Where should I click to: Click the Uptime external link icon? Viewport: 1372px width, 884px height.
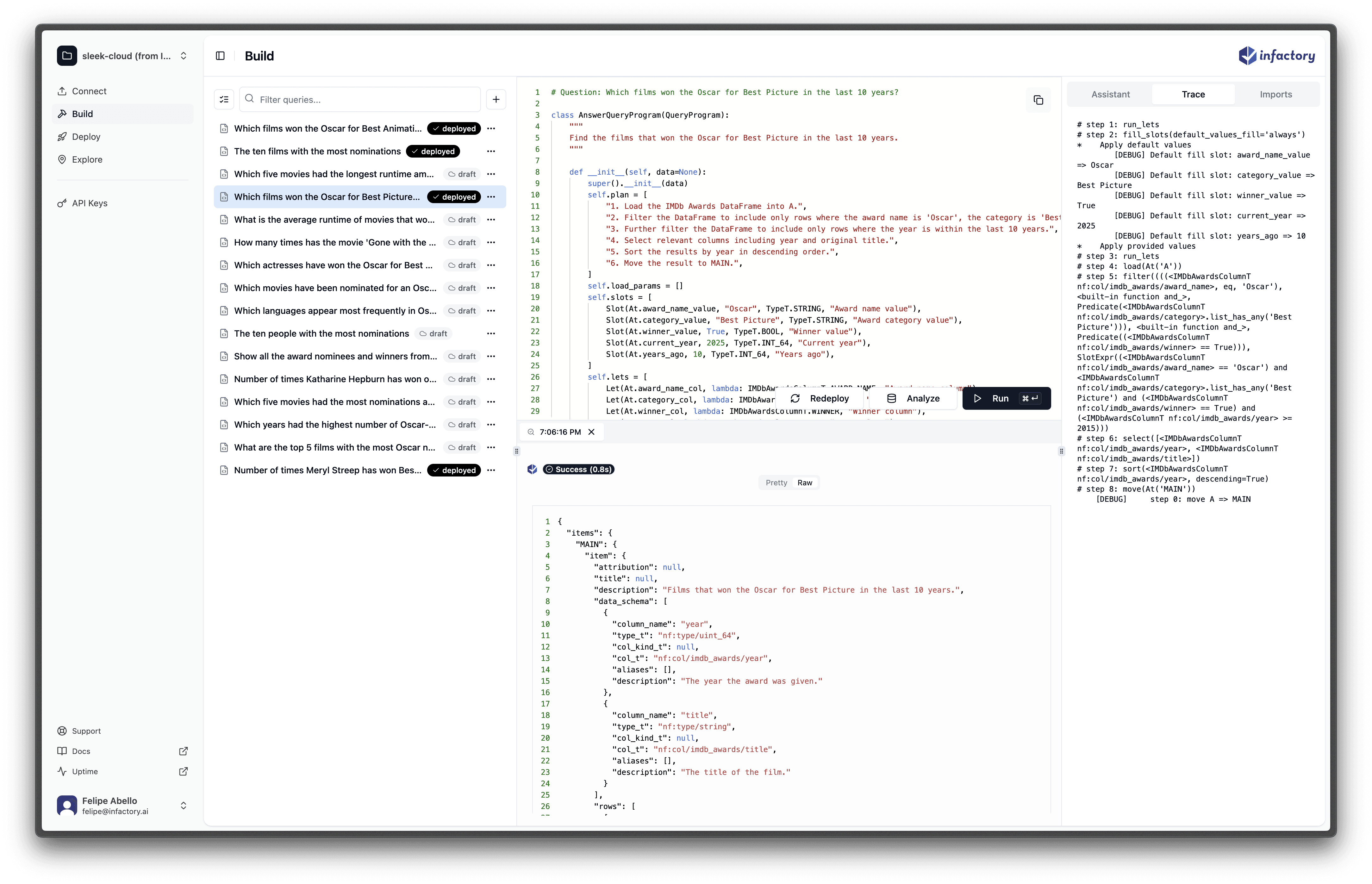(183, 771)
